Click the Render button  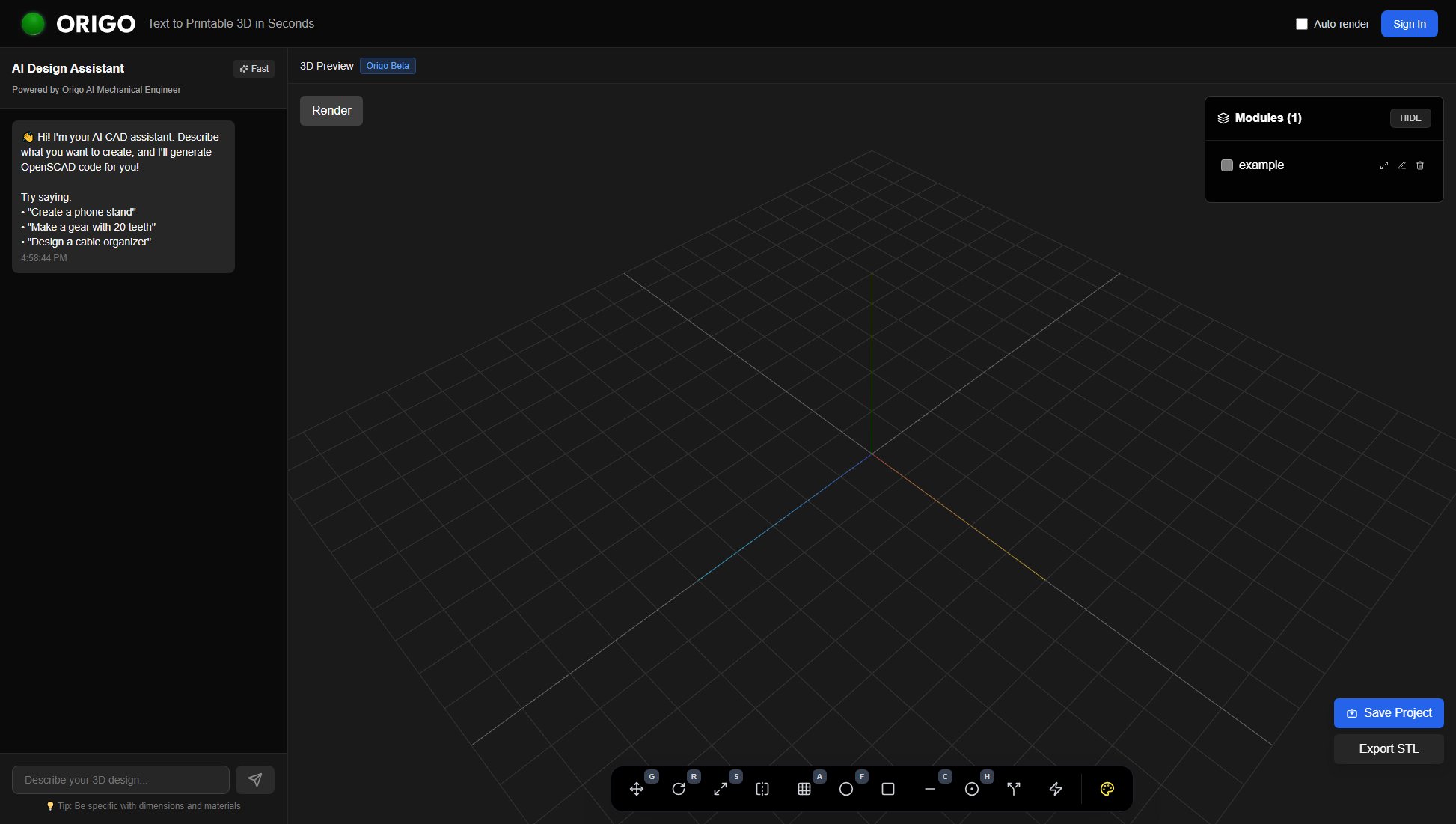point(331,110)
